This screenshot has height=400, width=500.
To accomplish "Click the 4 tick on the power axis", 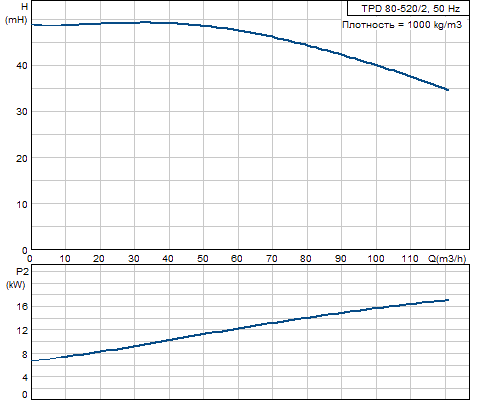I will [25, 378].
